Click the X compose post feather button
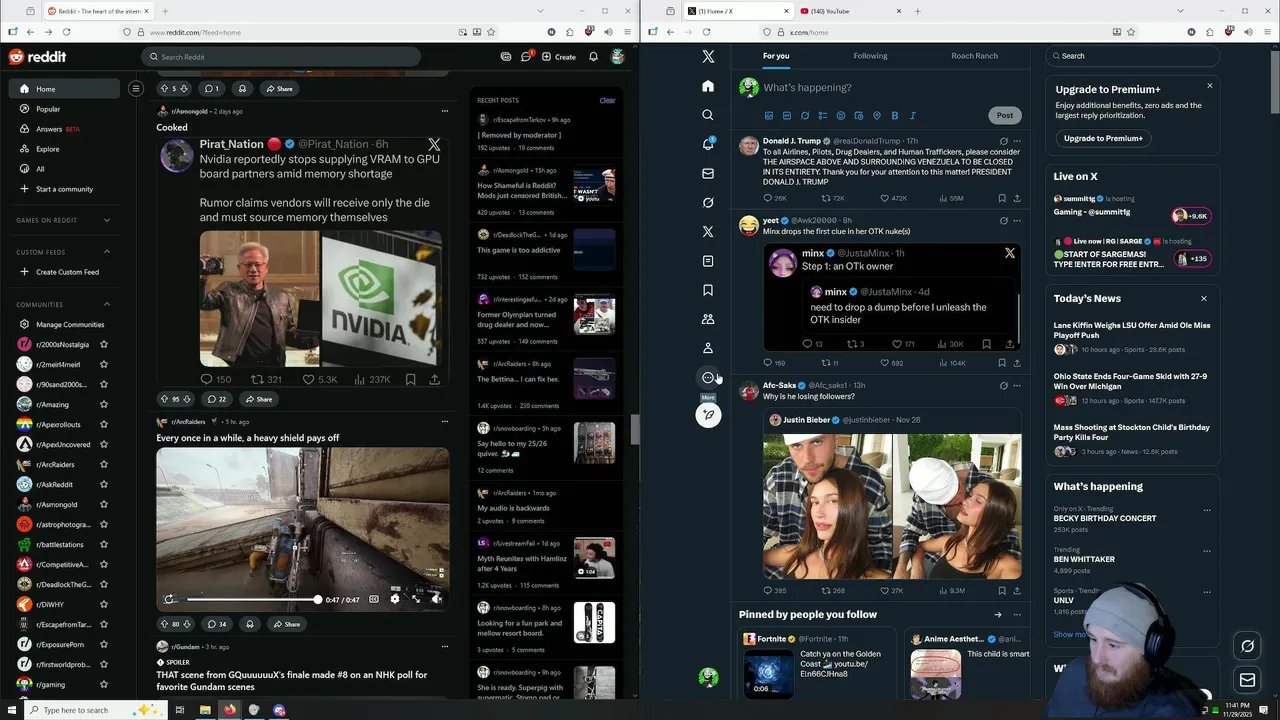The image size is (1280, 720). pyautogui.click(x=708, y=415)
